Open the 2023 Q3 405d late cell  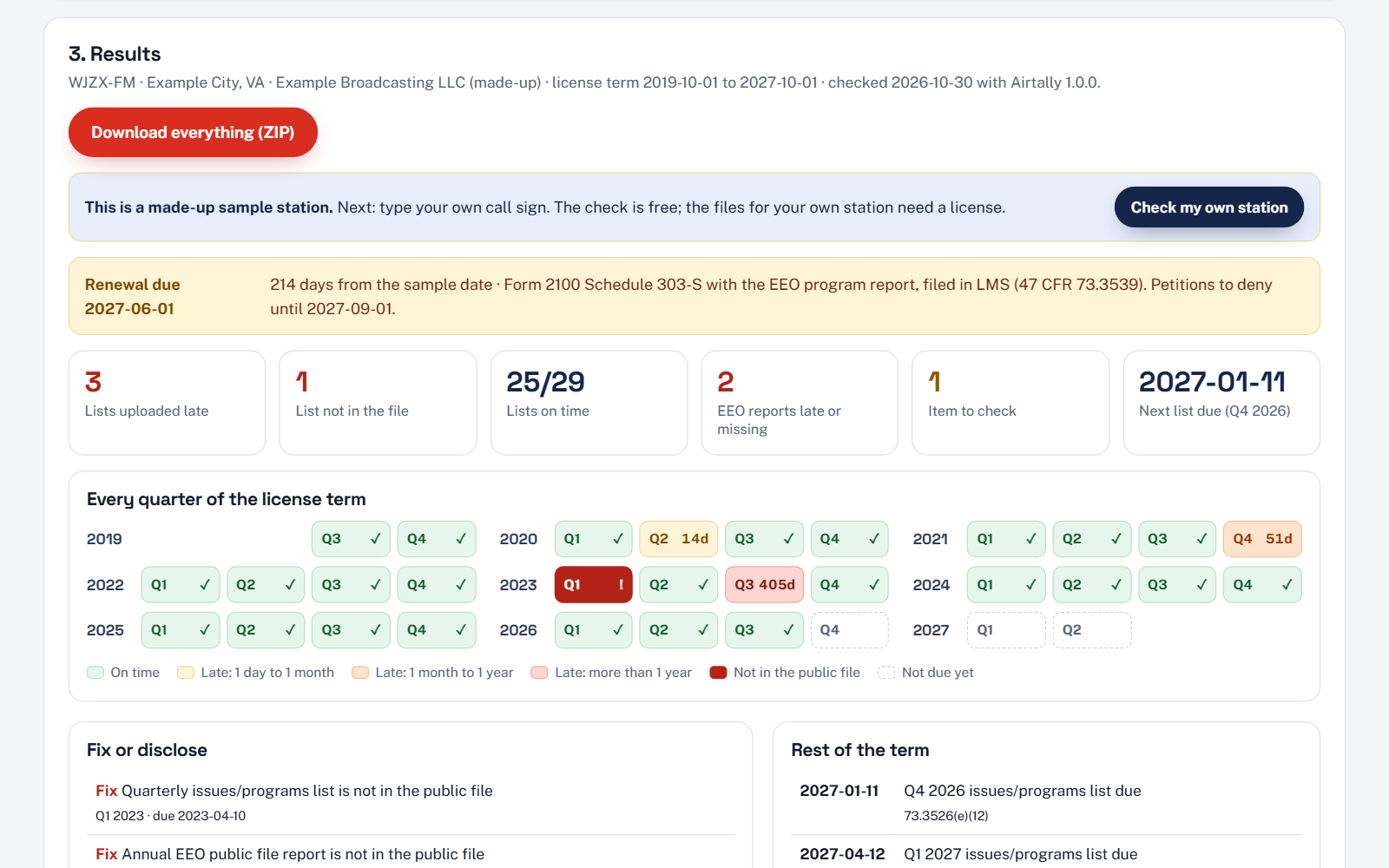pos(765,585)
